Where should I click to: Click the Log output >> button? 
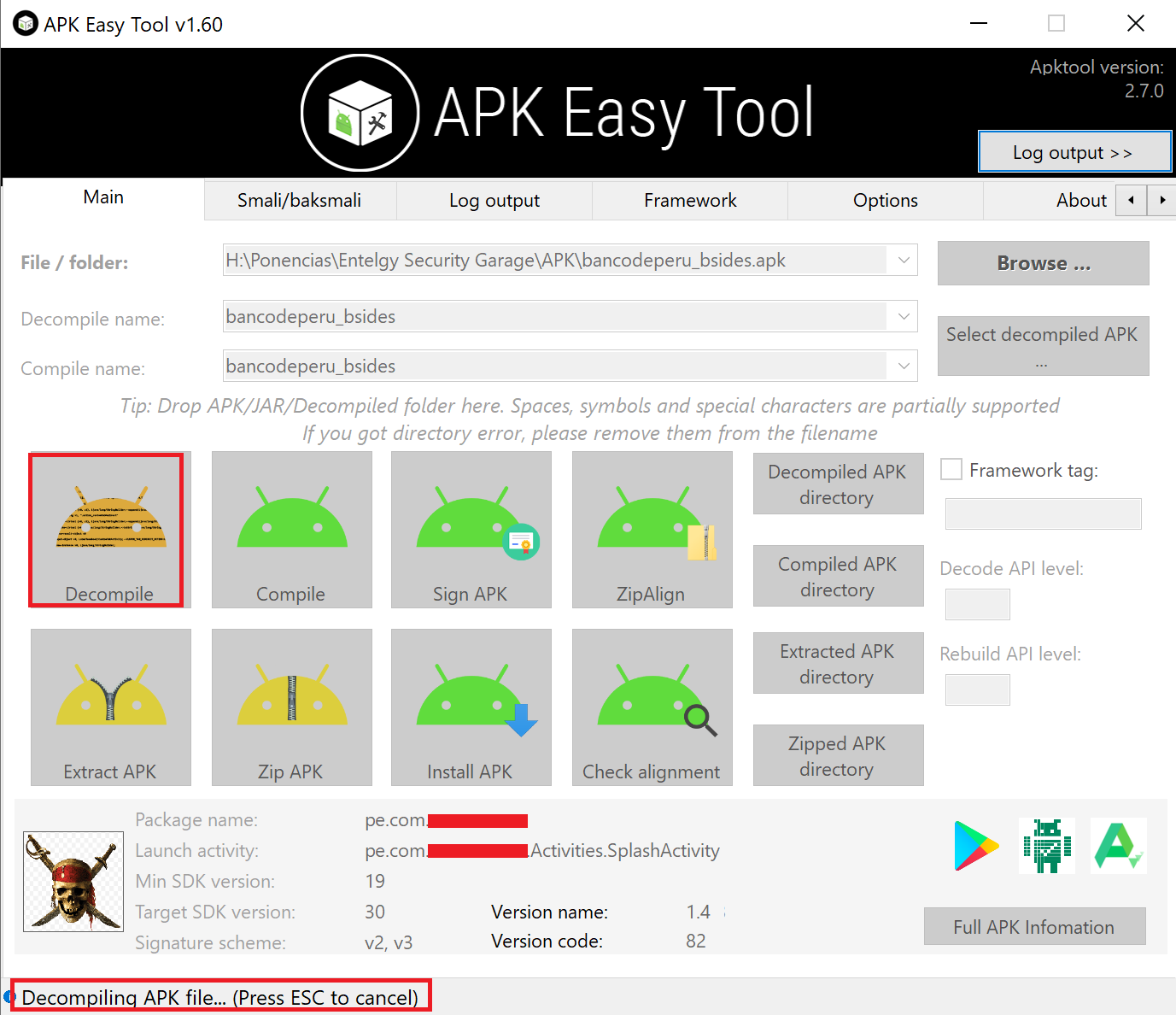(1074, 152)
